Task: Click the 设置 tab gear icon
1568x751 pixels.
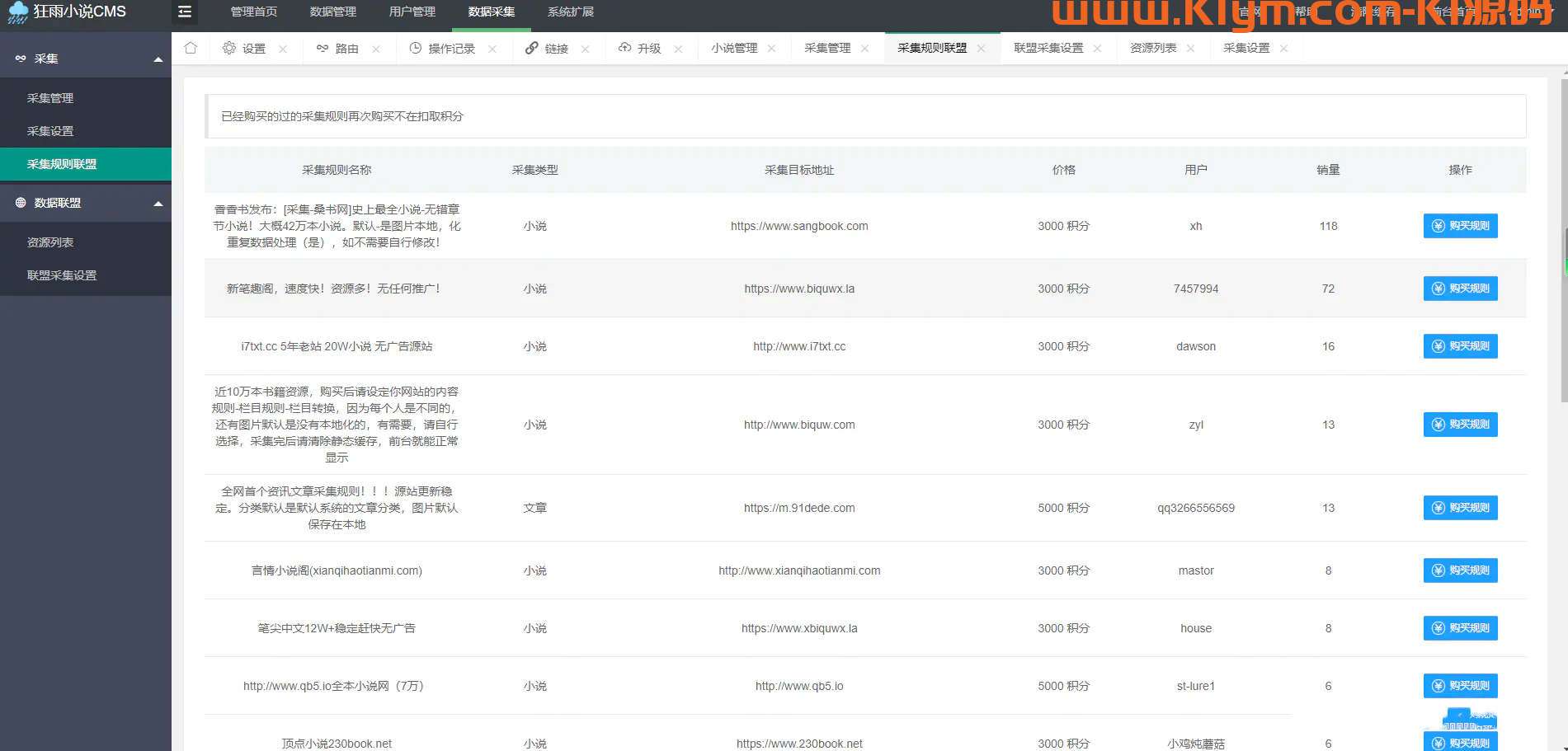Action: click(229, 48)
